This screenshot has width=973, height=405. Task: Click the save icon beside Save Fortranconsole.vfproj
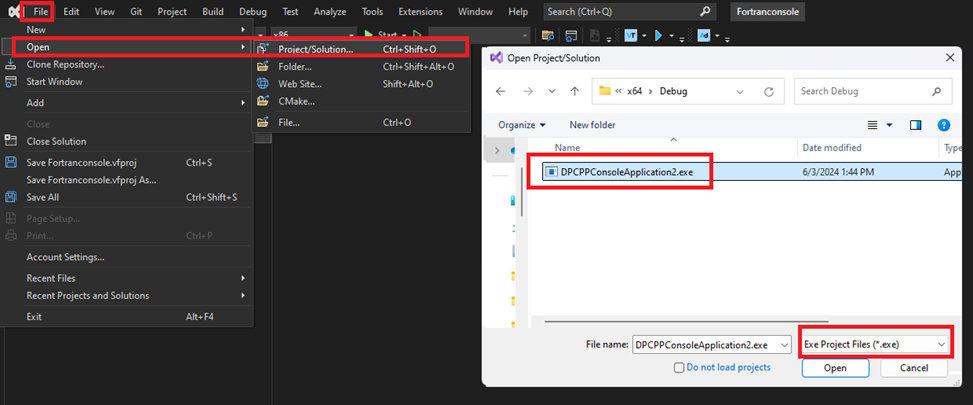point(11,162)
